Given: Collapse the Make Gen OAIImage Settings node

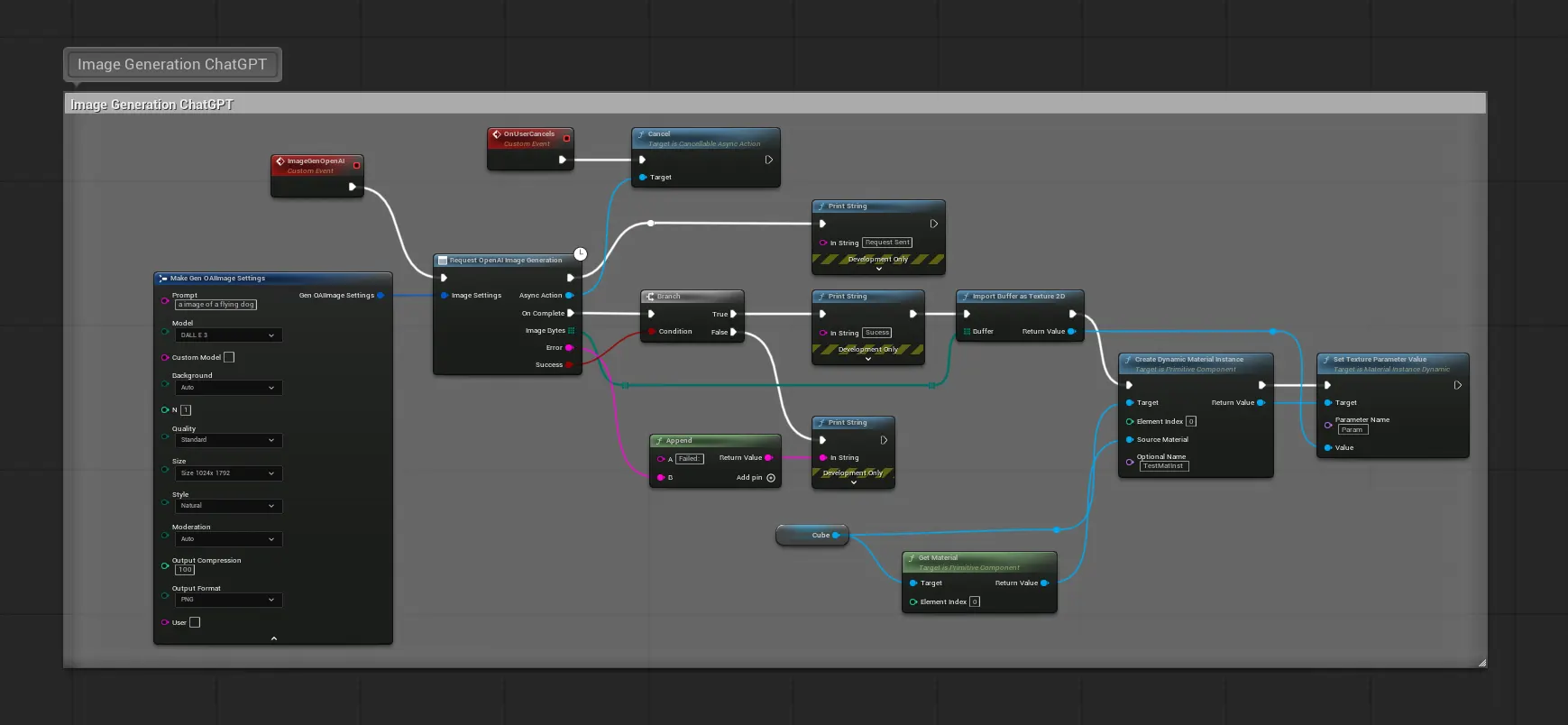Looking at the screenshot, I should tap(274, 638).
